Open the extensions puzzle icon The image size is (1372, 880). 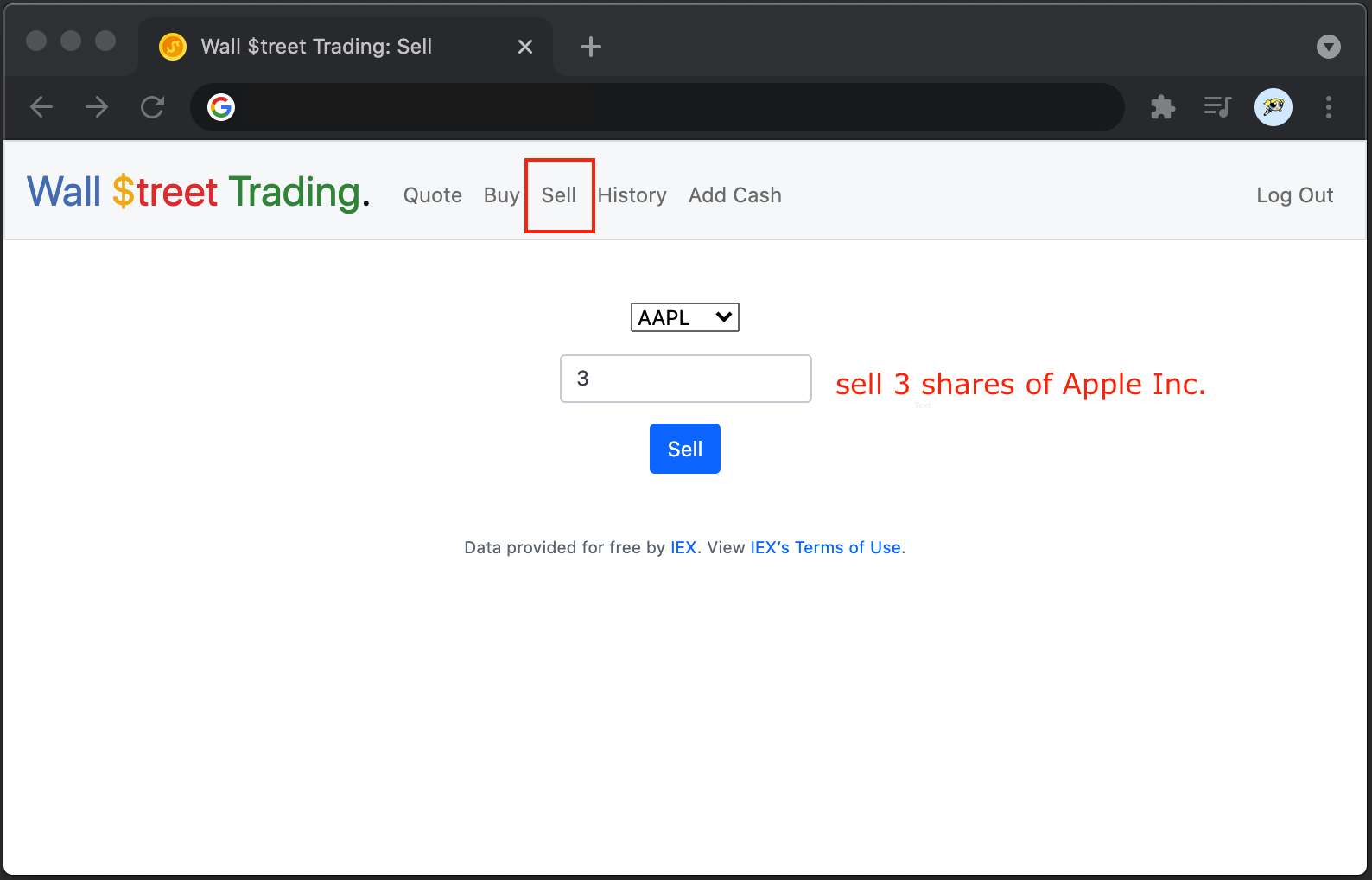point(1163,107)
